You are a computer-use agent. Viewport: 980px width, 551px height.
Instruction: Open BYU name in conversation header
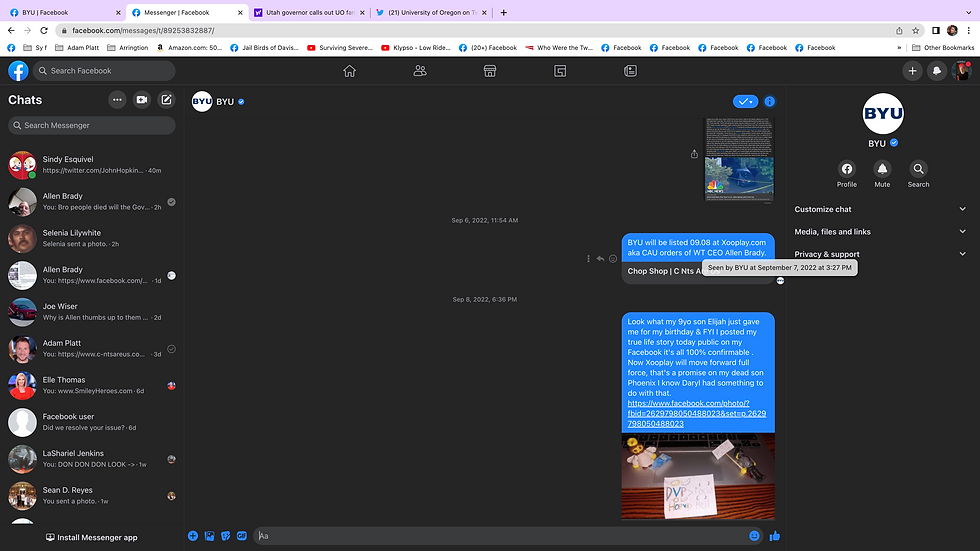[225, 101]
